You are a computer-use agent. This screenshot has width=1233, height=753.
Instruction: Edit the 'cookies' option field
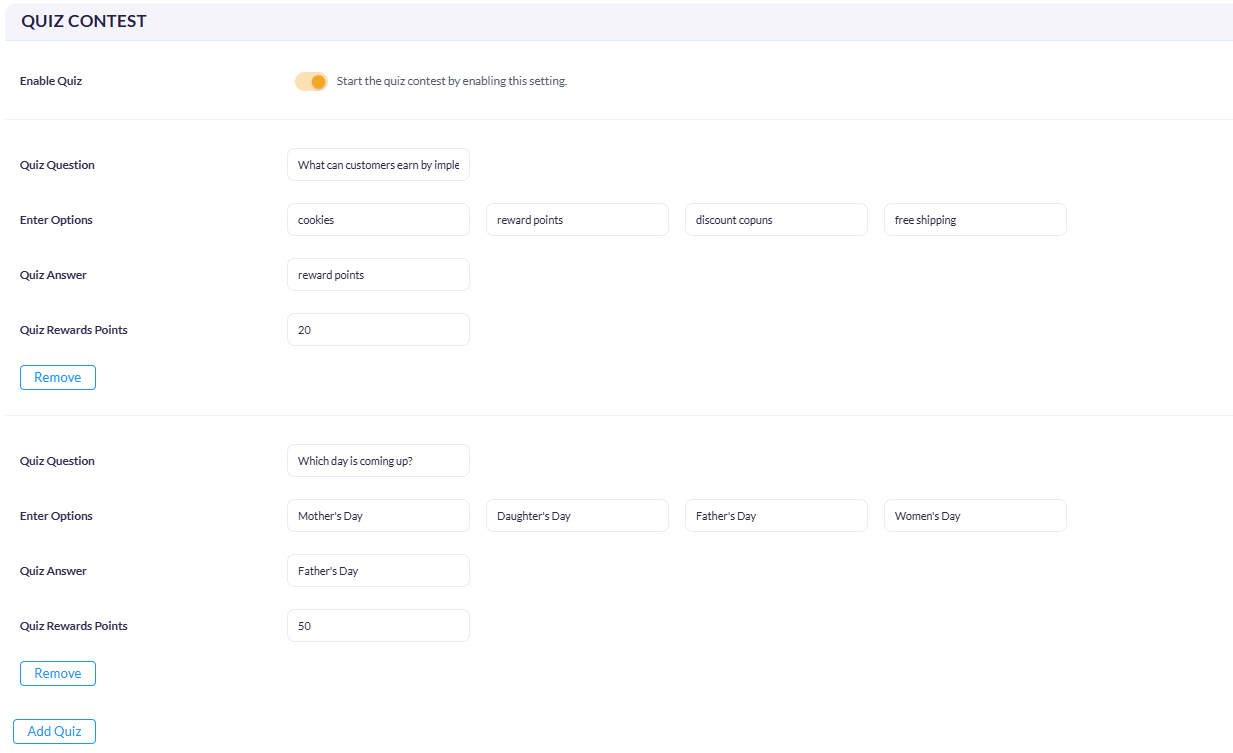point(378,220)
